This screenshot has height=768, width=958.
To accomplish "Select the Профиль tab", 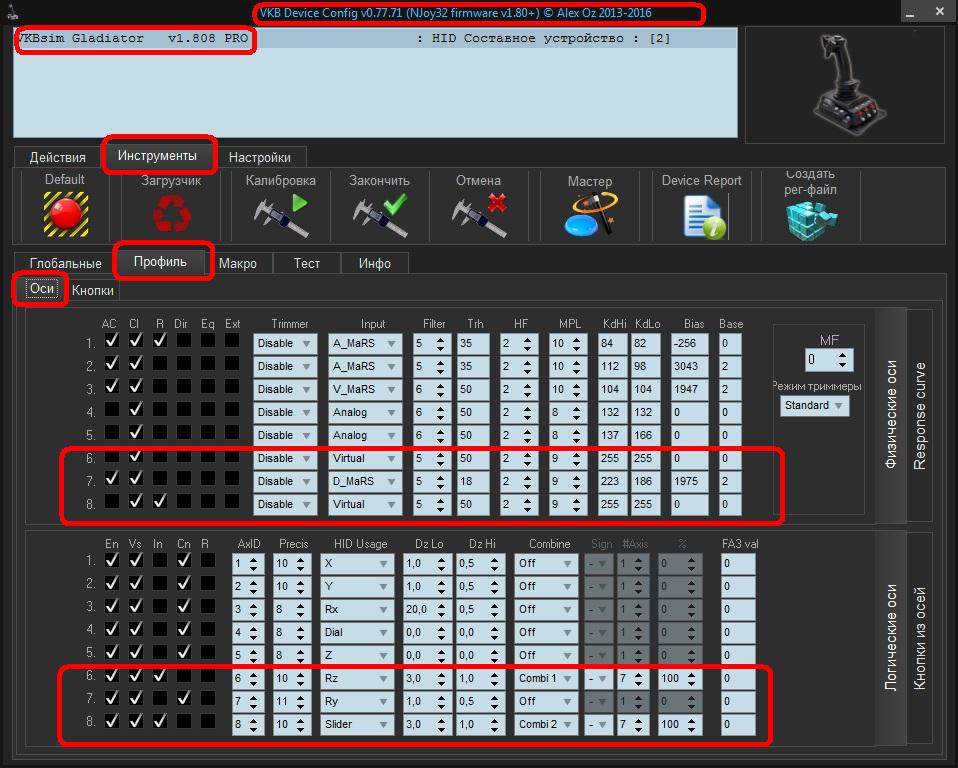I will coord(160,261).
